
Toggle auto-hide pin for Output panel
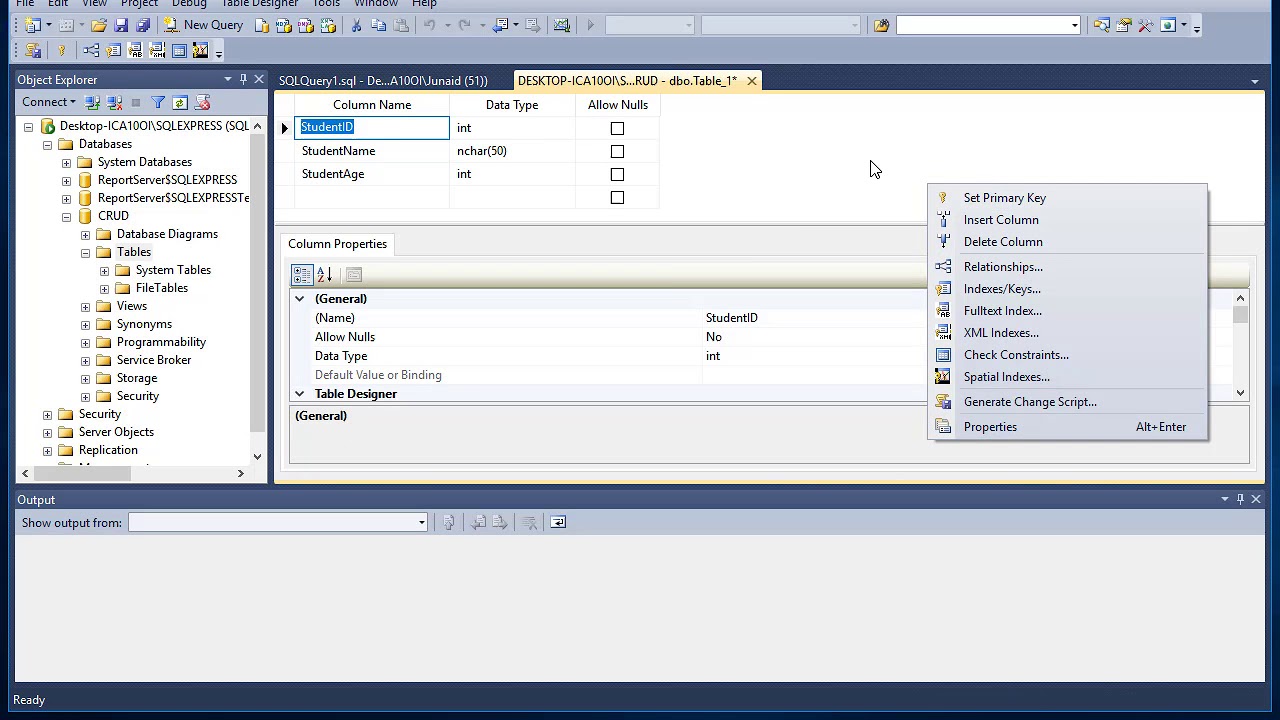(x=1240, y=499)
